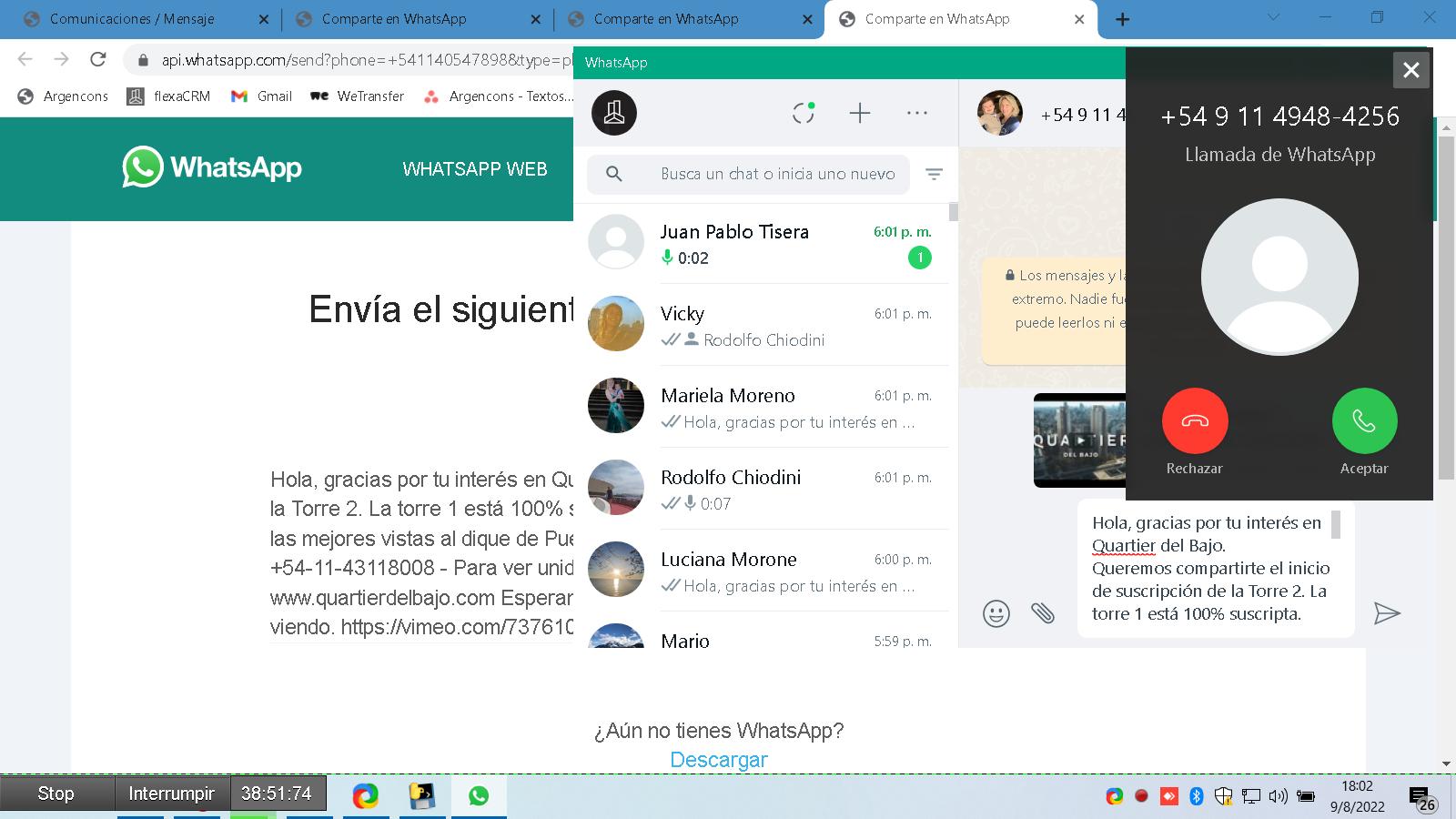Viewport: 1456px width, 819px height.
Task: Open Argencons bookmark
Action: coord(64,96)
